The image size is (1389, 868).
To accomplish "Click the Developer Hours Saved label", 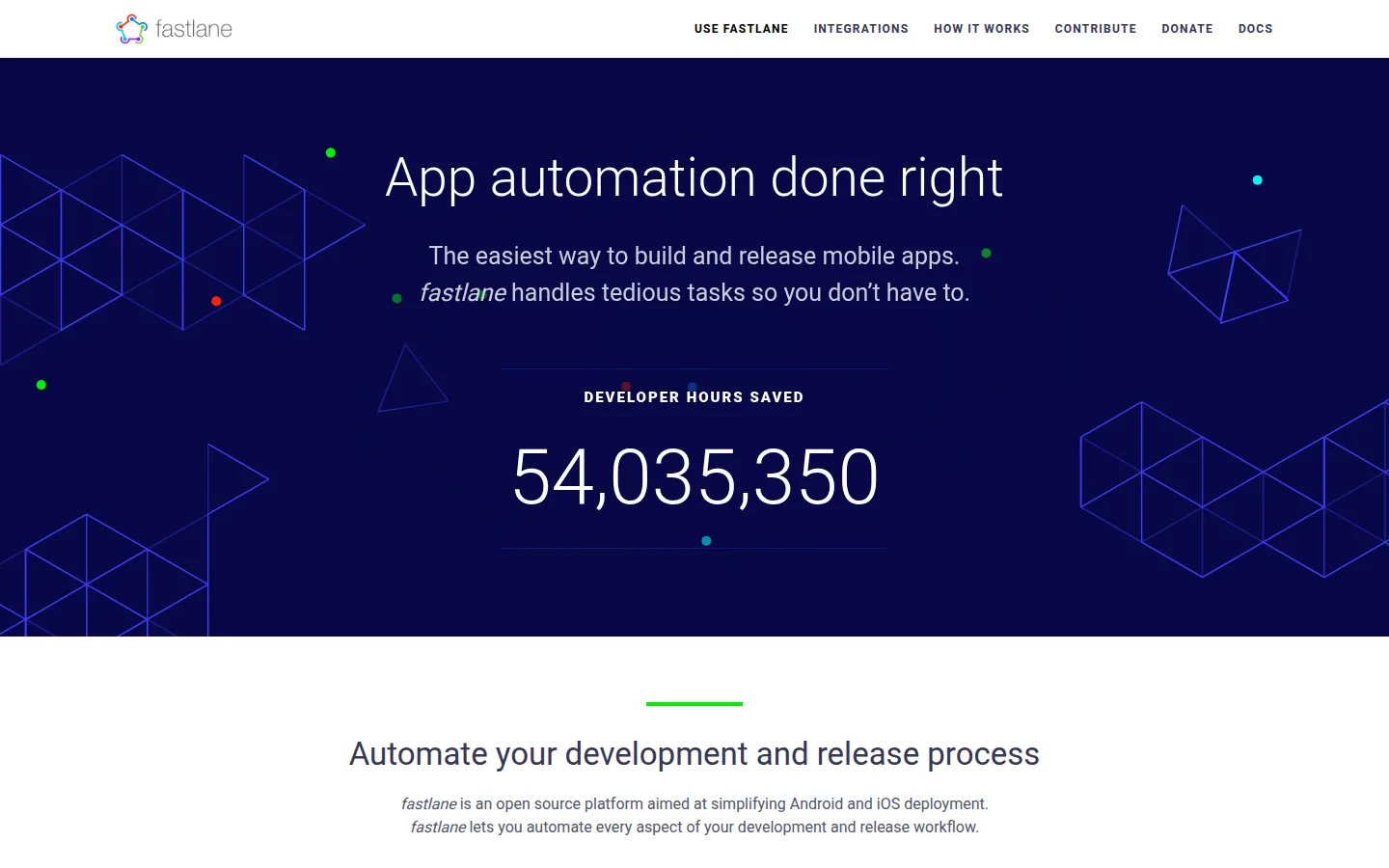I will 694,397.
